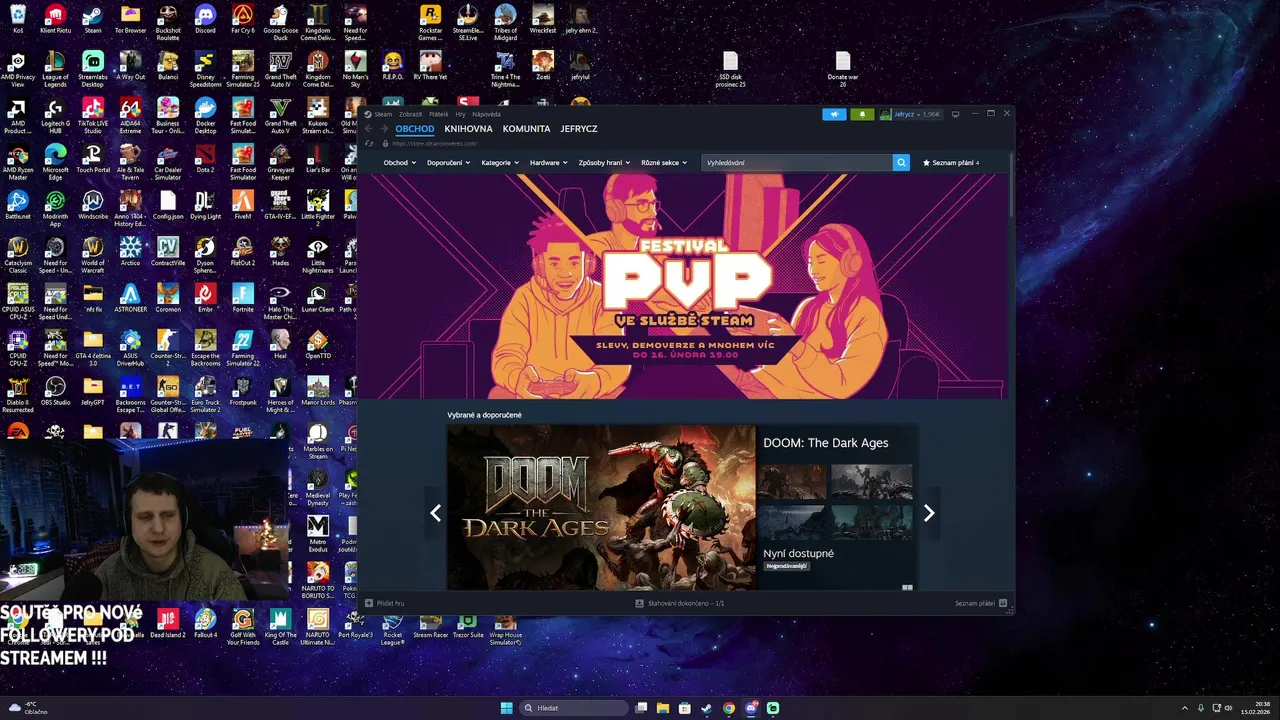The width and height of the screenshot is (1280, 720).
Task: Open the taskbar clock and date
Action: tap(1255, 708)
